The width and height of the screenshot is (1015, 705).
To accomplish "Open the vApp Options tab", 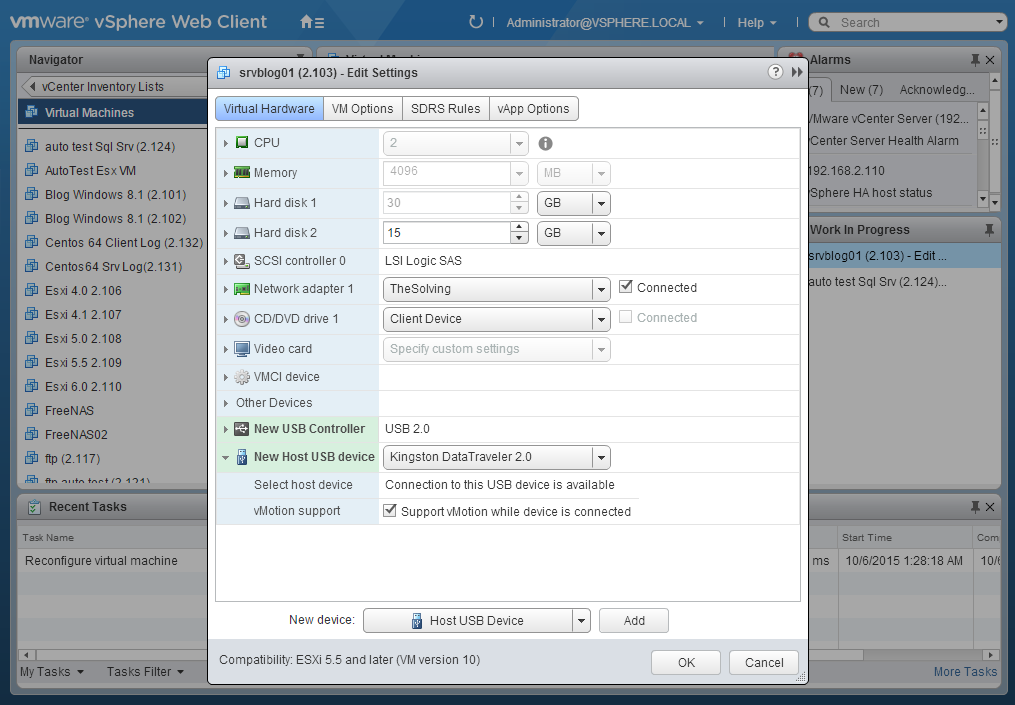I will [x=533, y=109].
